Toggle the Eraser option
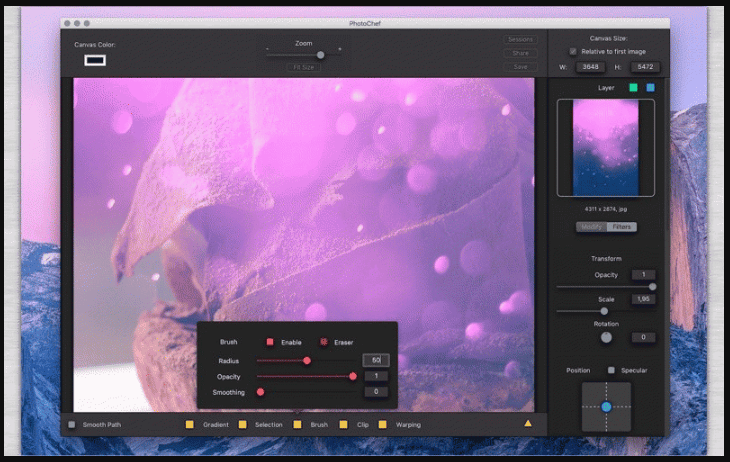The image size is (730, 462). pos(324,342)
